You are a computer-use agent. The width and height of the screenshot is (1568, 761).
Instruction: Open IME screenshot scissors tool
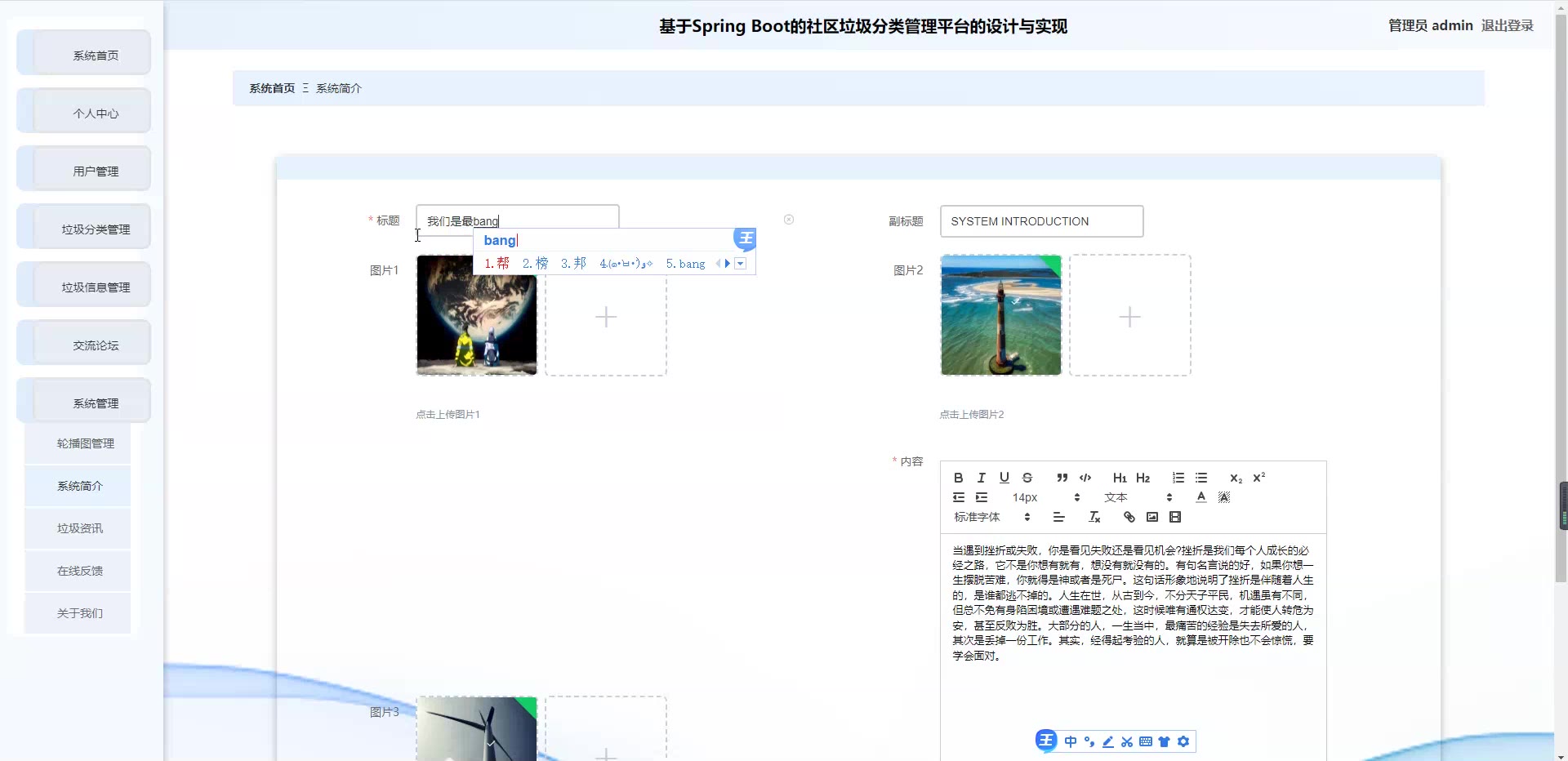tap(1127, 741)
